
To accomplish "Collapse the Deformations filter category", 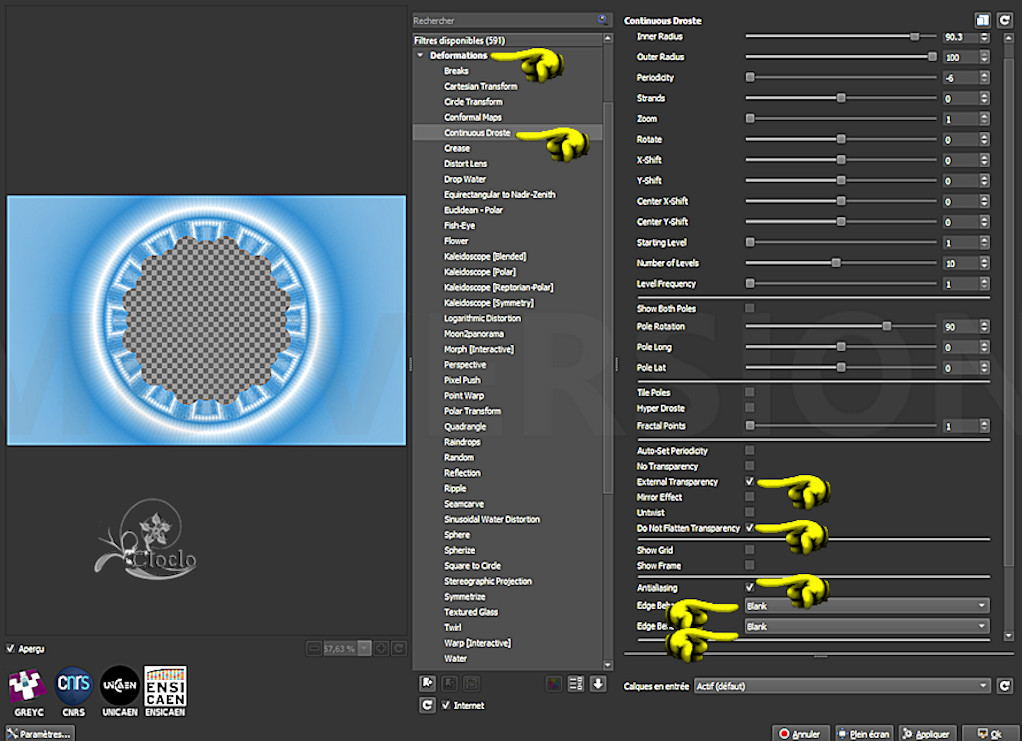I will (421, 56).
